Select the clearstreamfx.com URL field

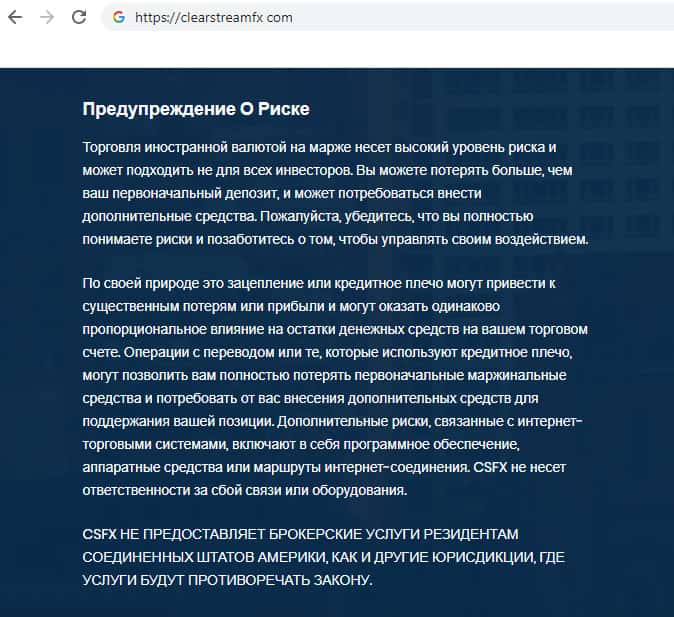click(387, 17)
